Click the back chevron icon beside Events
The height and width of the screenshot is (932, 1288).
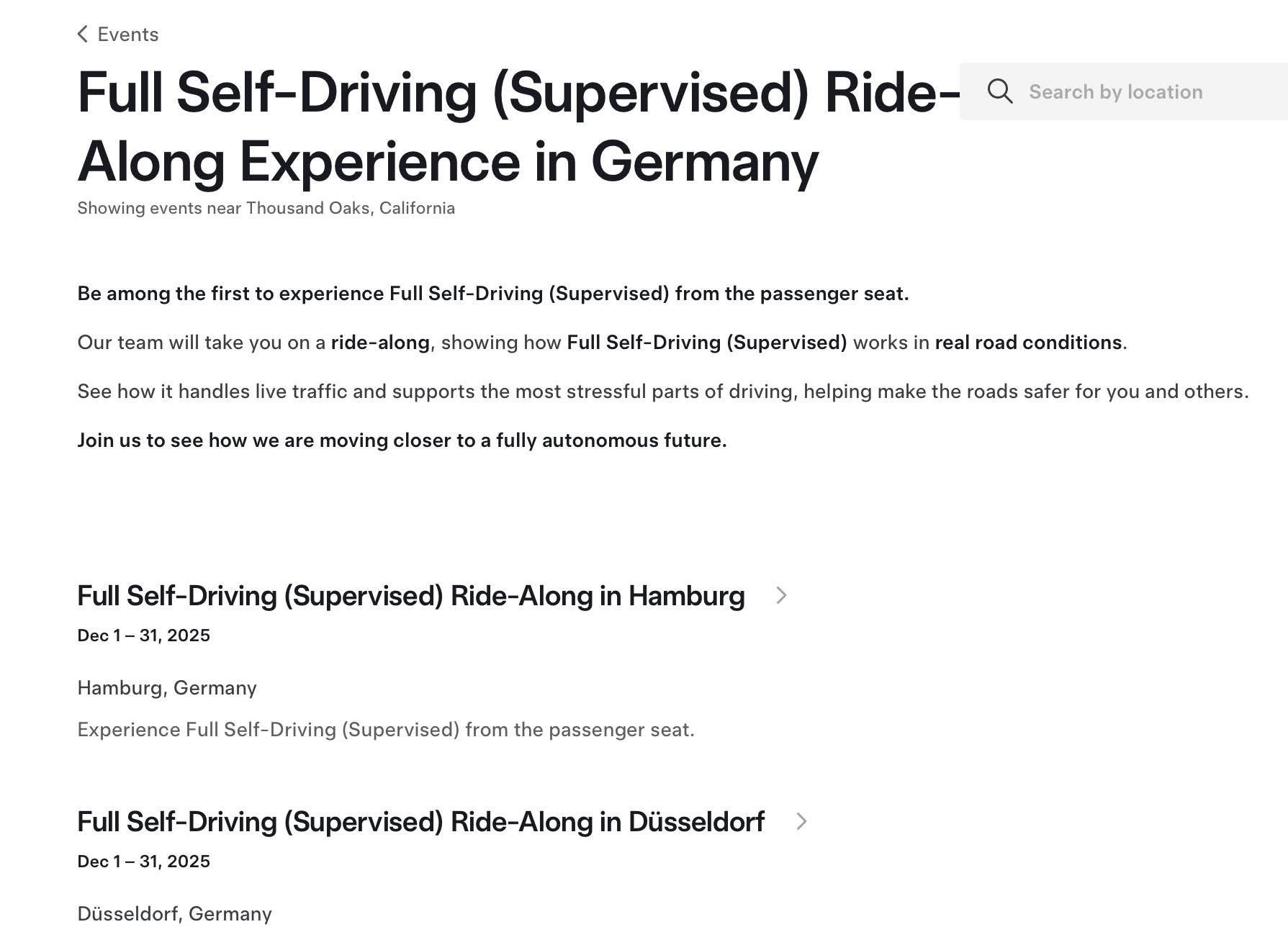click(x=83, y=35)
